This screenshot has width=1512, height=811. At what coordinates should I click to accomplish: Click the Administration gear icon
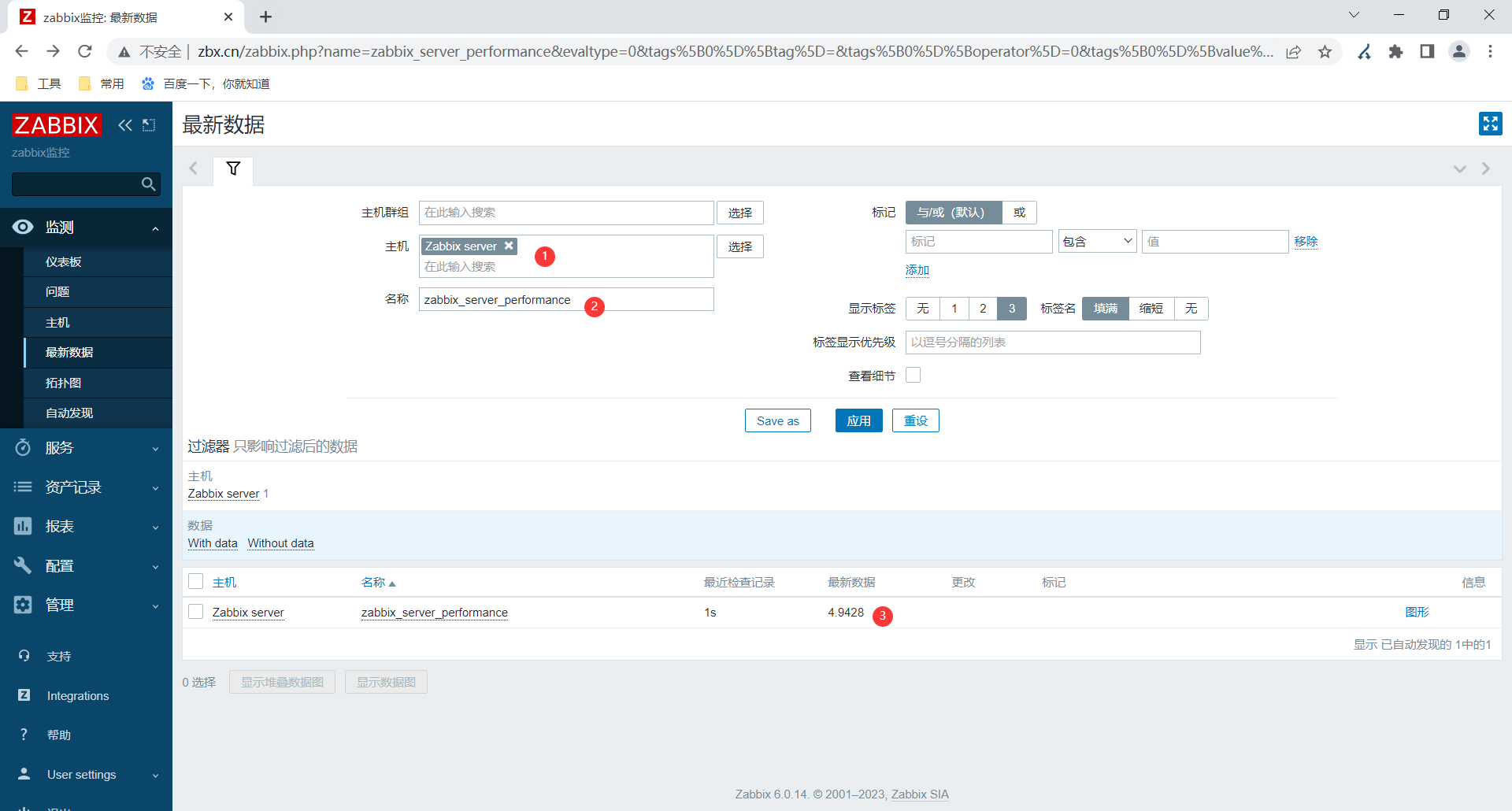[23, 605]
